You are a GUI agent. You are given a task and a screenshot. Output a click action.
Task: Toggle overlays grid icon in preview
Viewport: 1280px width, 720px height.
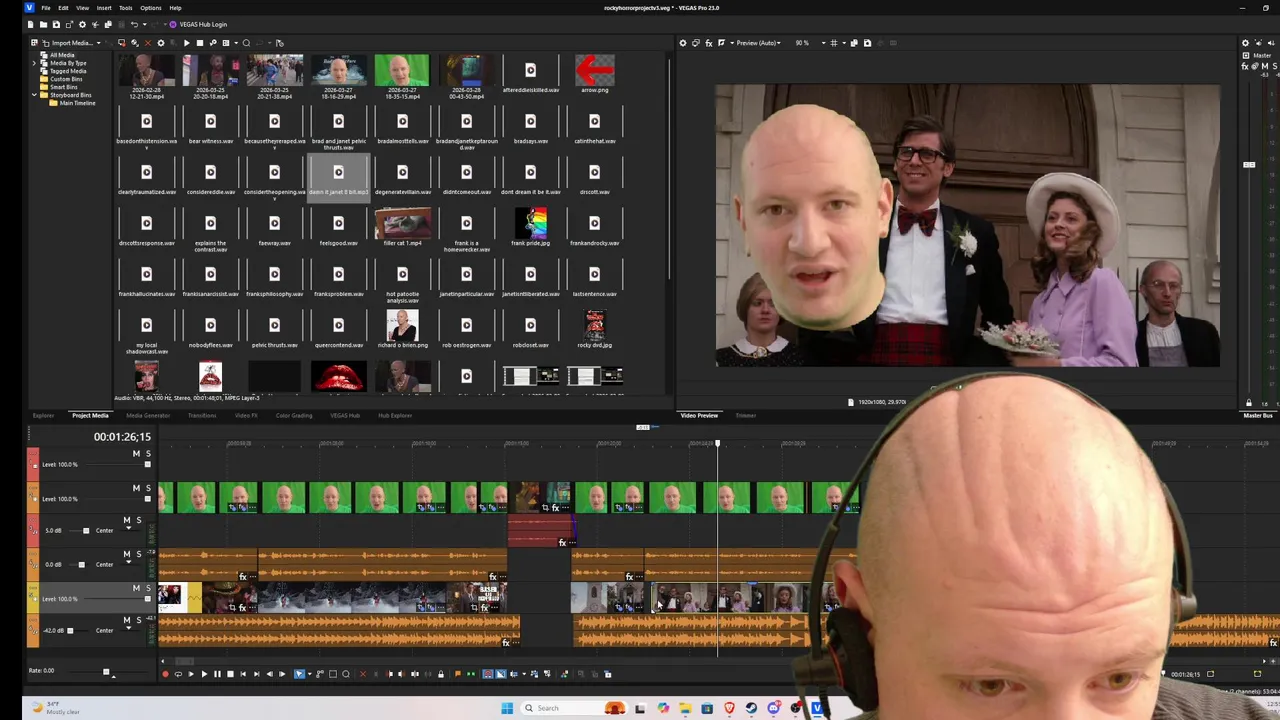click(x=834, y=43)
